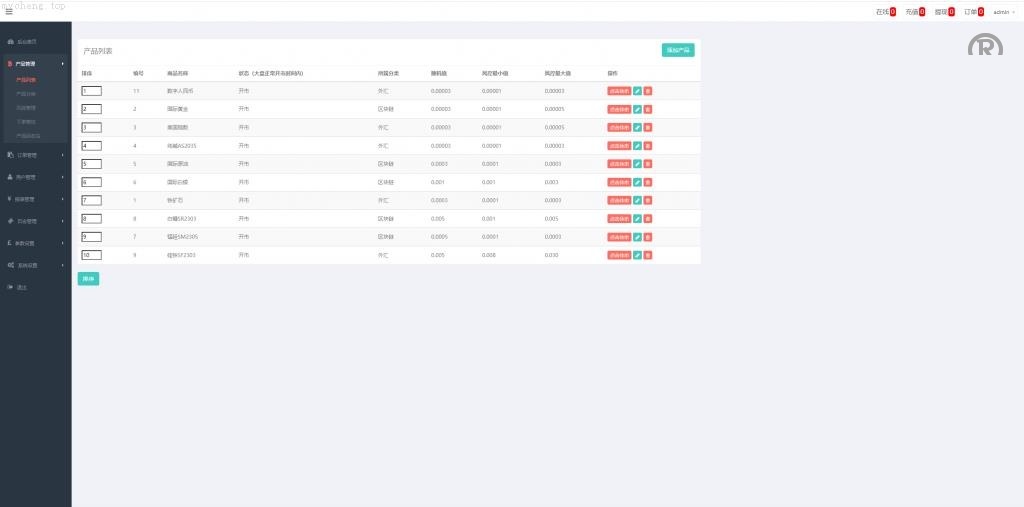
Task: Open the admin user dropdown
Action: [1004, 12]
